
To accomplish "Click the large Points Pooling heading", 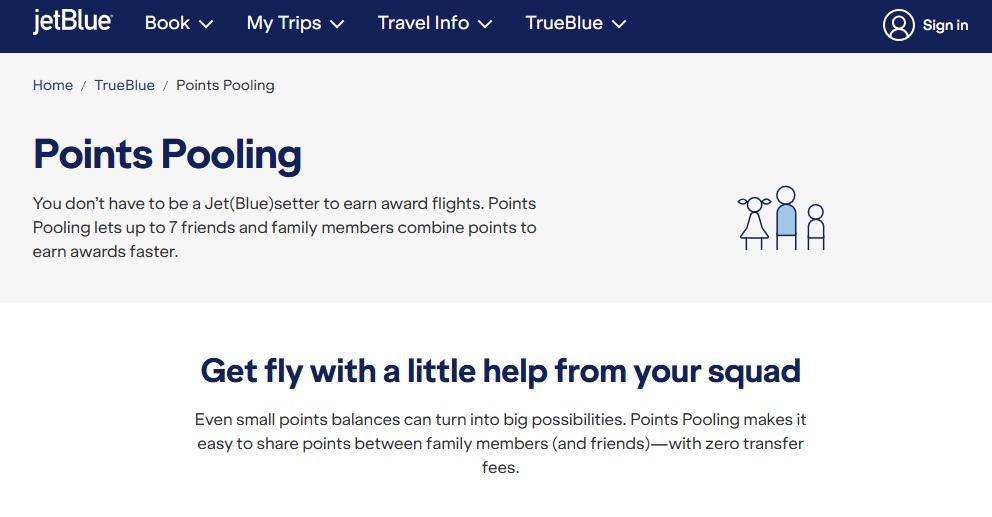I will pos(167,154).
